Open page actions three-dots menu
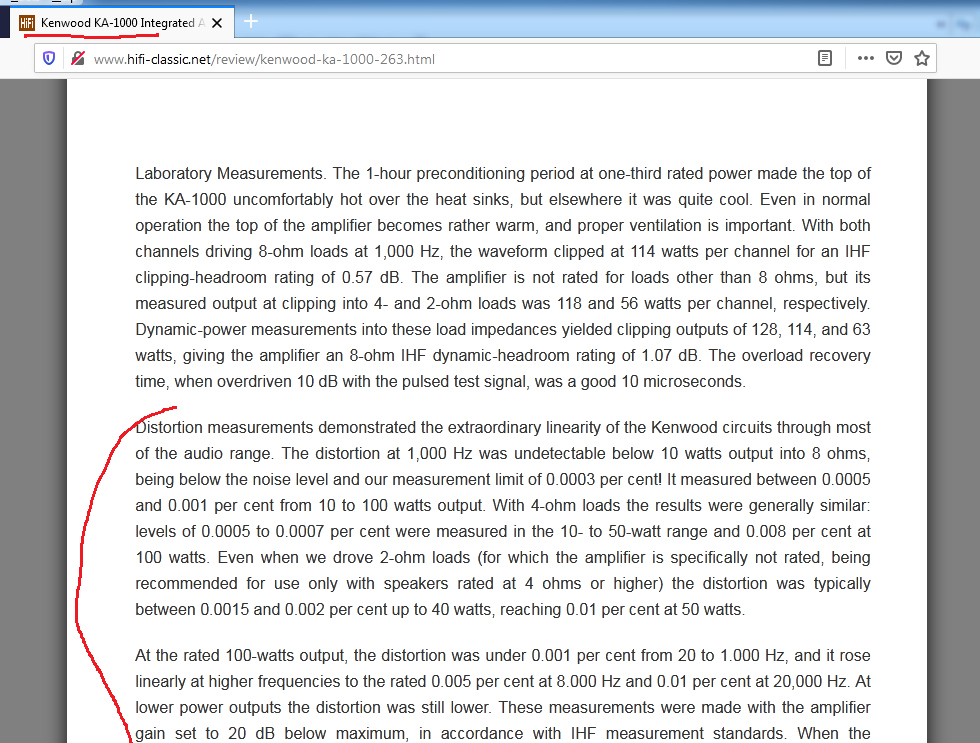The height and width of the screenshot is (743, 980). (x=866, y=58)
